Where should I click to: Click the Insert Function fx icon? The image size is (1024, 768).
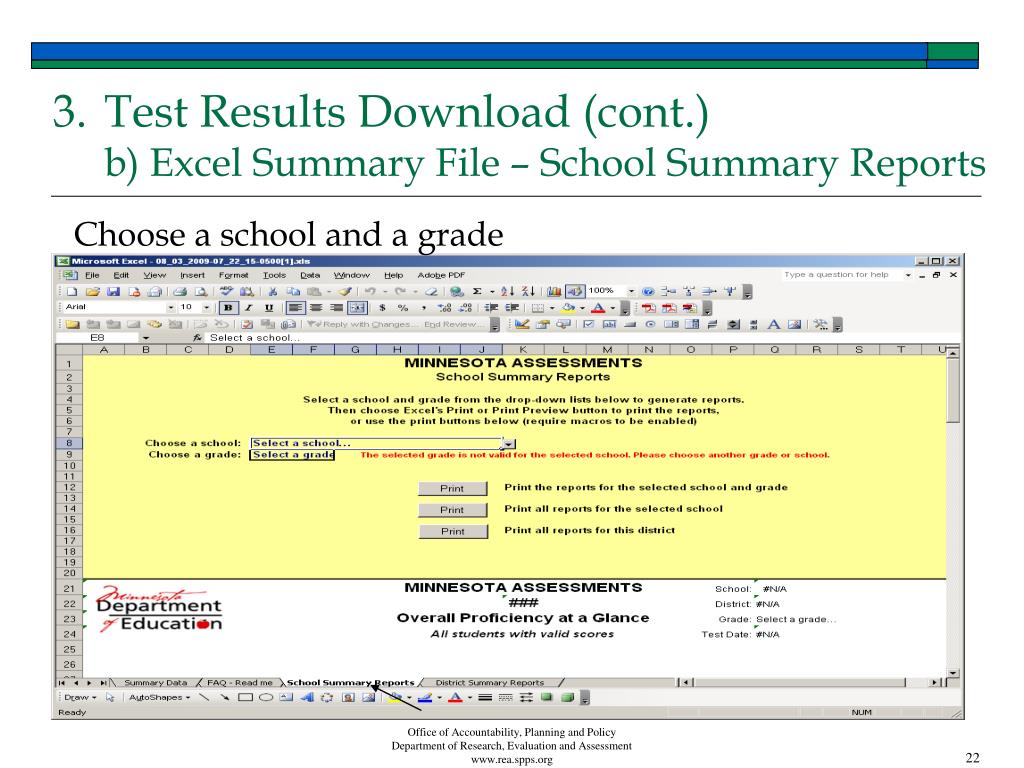[x=197, y=338]
